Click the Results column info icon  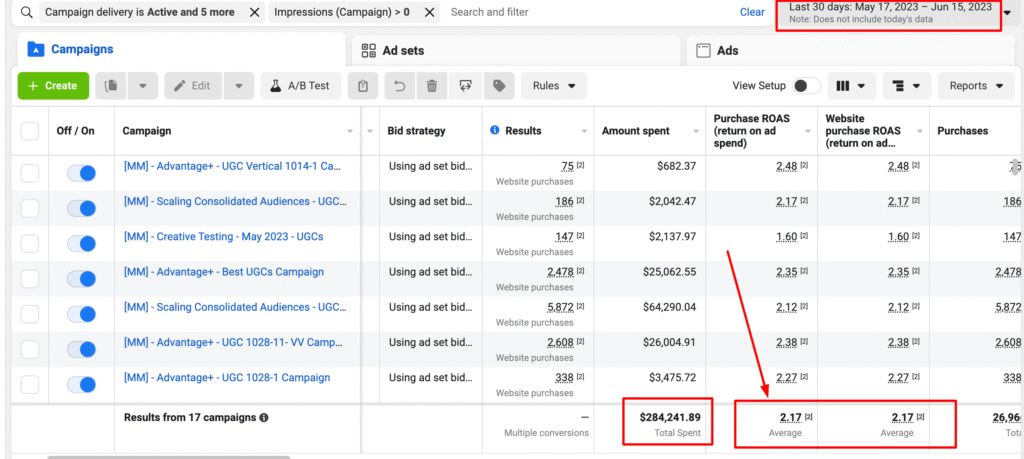pyautogui.click(x=494, y=131)
